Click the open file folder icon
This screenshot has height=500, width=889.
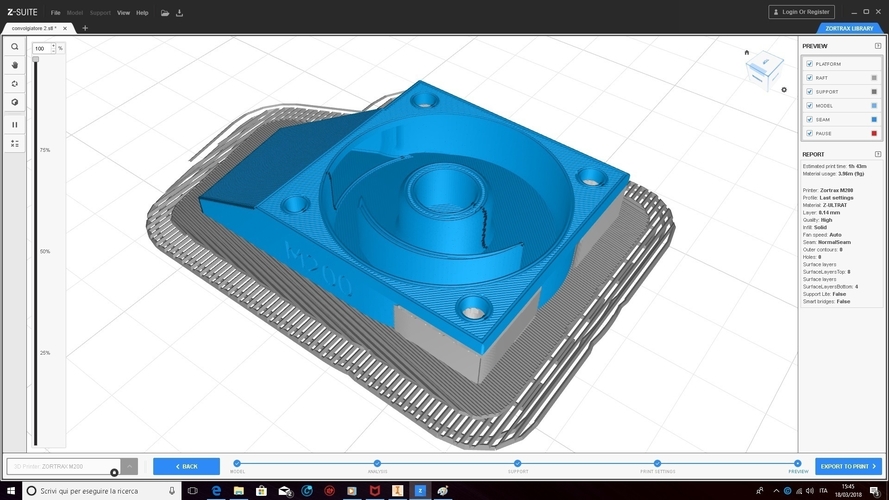coord(164,12)
